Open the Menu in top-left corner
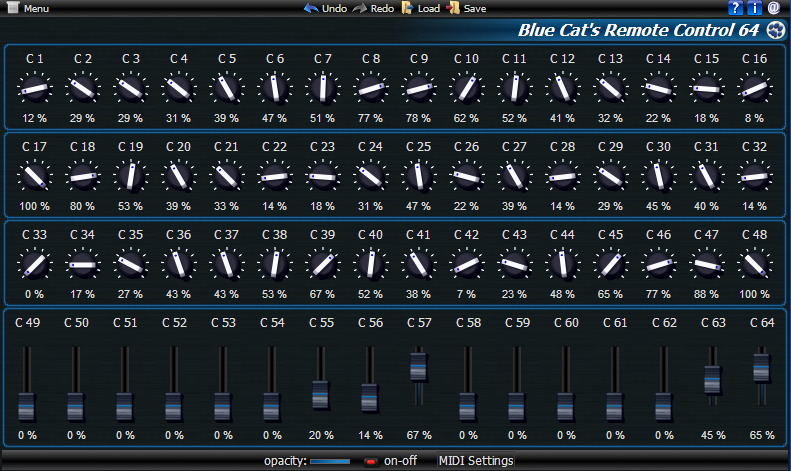Viewport: 791px width, 471px height. 28,8
